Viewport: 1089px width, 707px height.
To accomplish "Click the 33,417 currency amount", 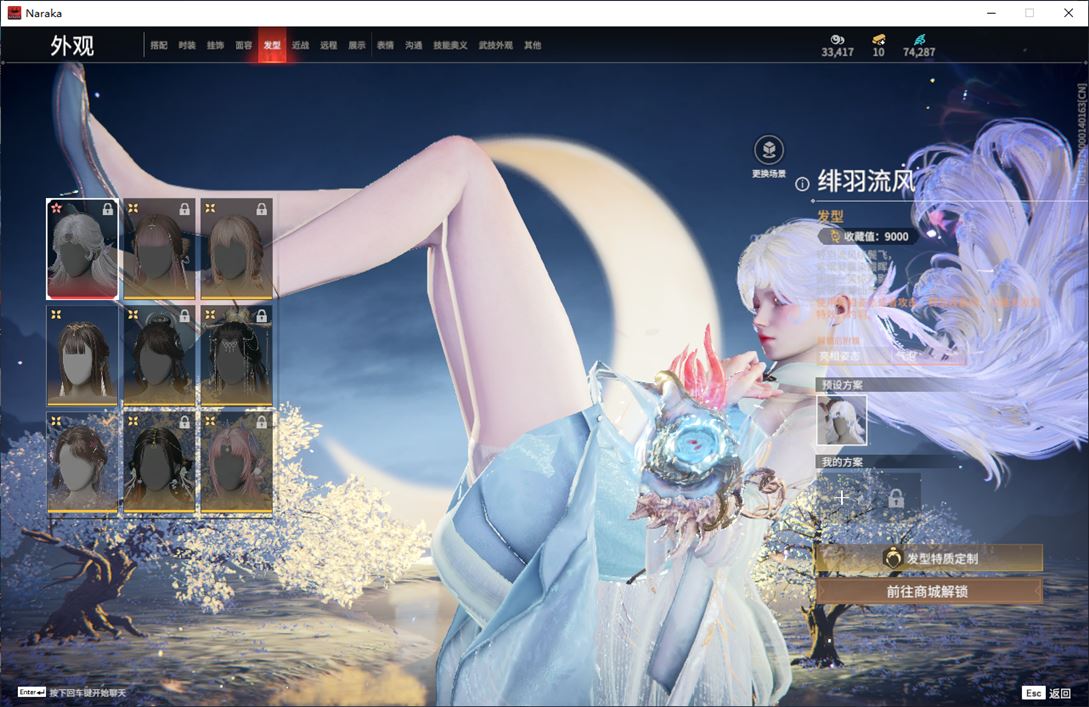I will (838, 52).
